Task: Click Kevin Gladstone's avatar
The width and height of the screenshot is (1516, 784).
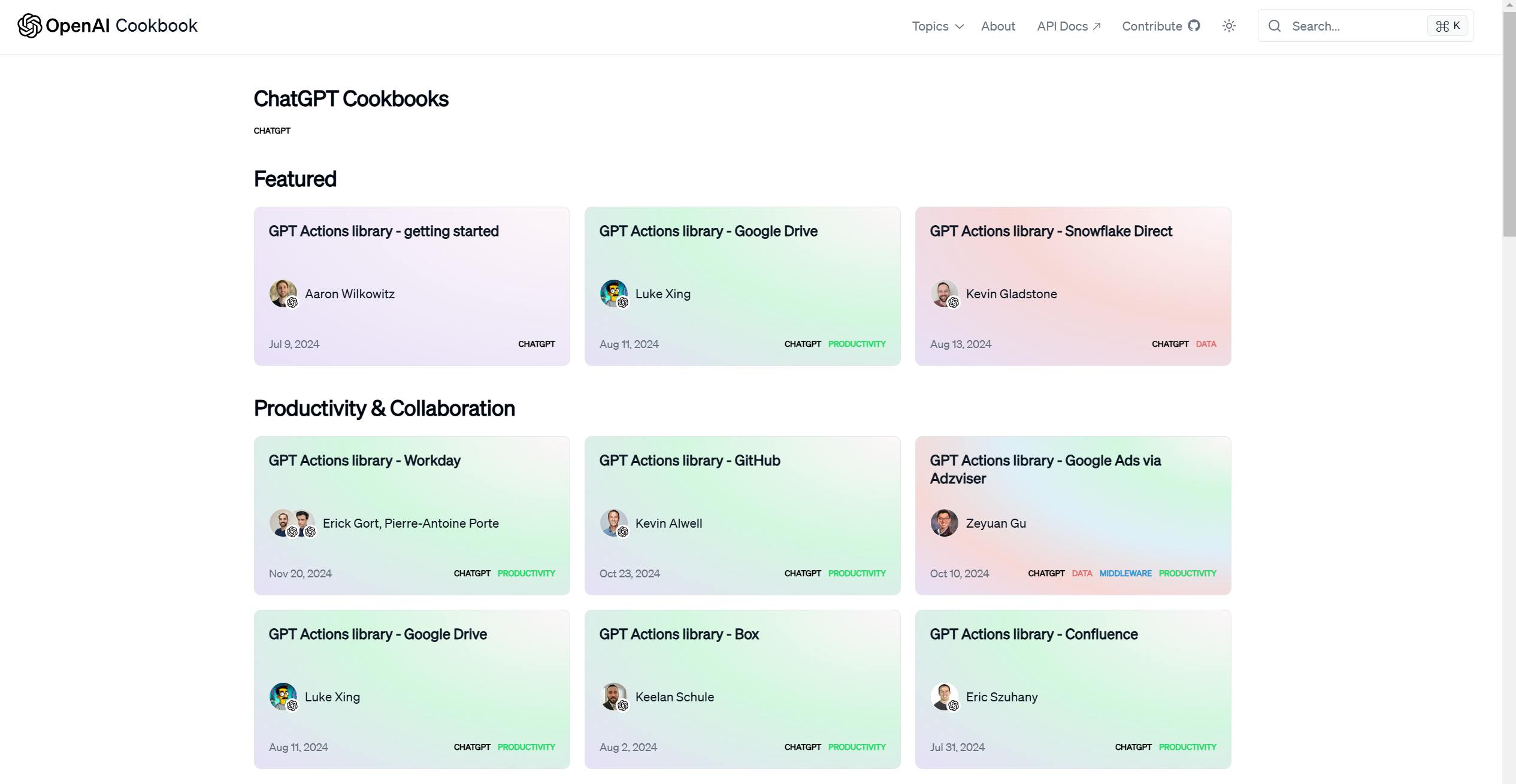Action: [x=944, y=293]
